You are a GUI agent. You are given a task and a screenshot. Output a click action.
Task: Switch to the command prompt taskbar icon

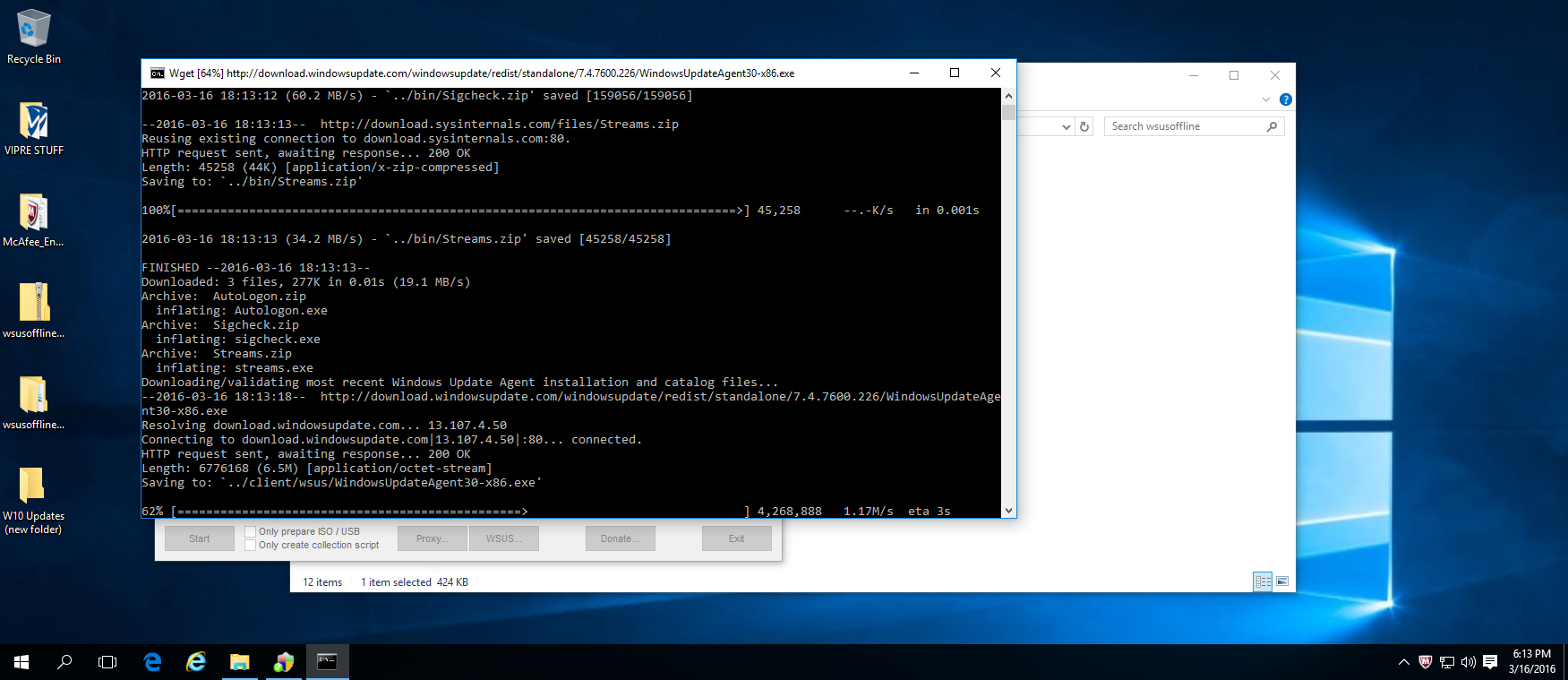click(327, 662)
